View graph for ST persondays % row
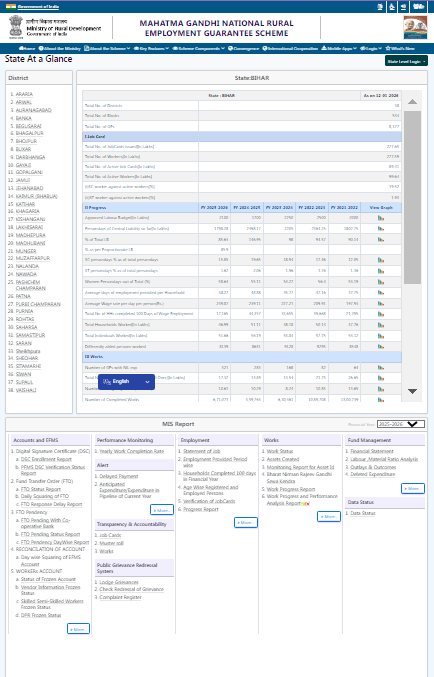The height and width of the screenshot is (677, 434). [381, 271]
